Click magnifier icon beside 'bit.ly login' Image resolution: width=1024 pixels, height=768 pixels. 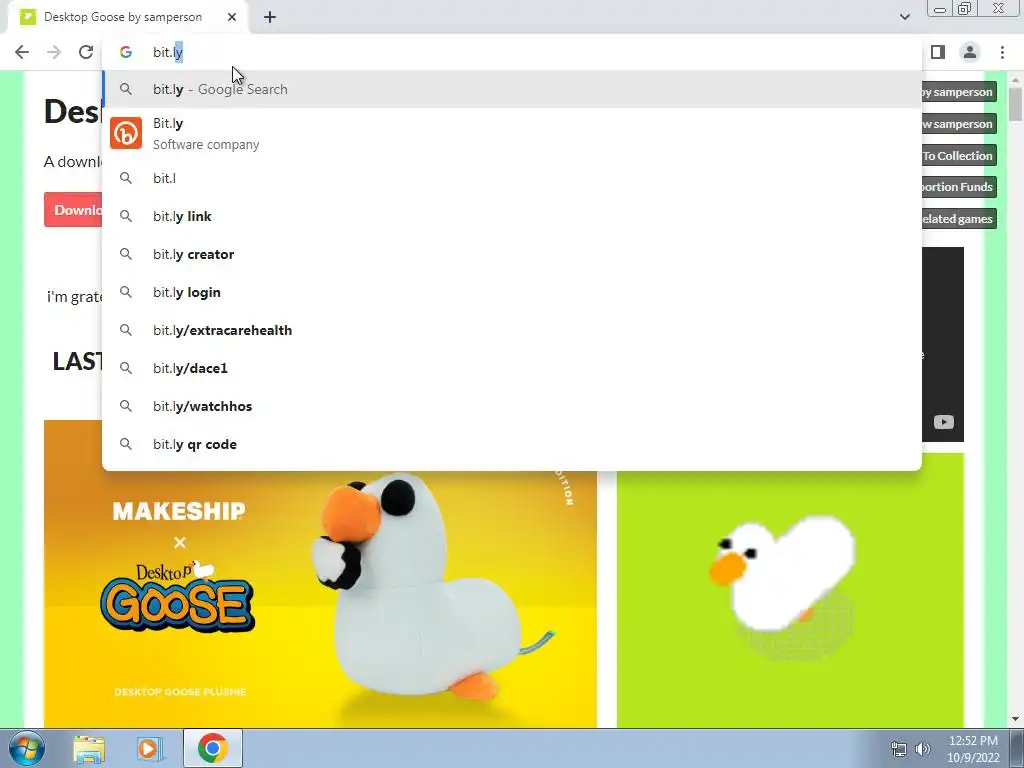point(125,292)
